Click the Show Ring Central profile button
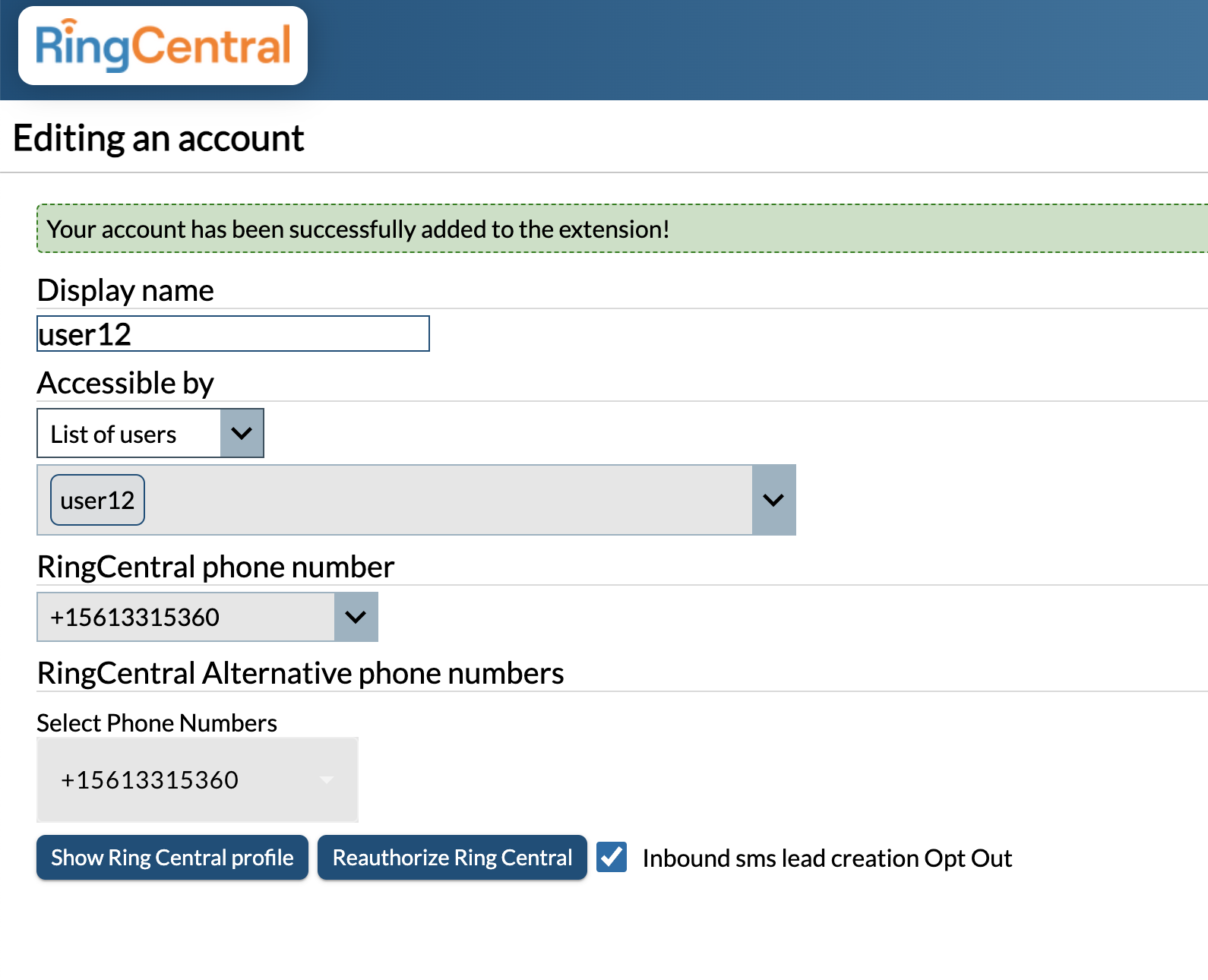Viewport: 1208px width, 980px height. [x=172, y=858]
